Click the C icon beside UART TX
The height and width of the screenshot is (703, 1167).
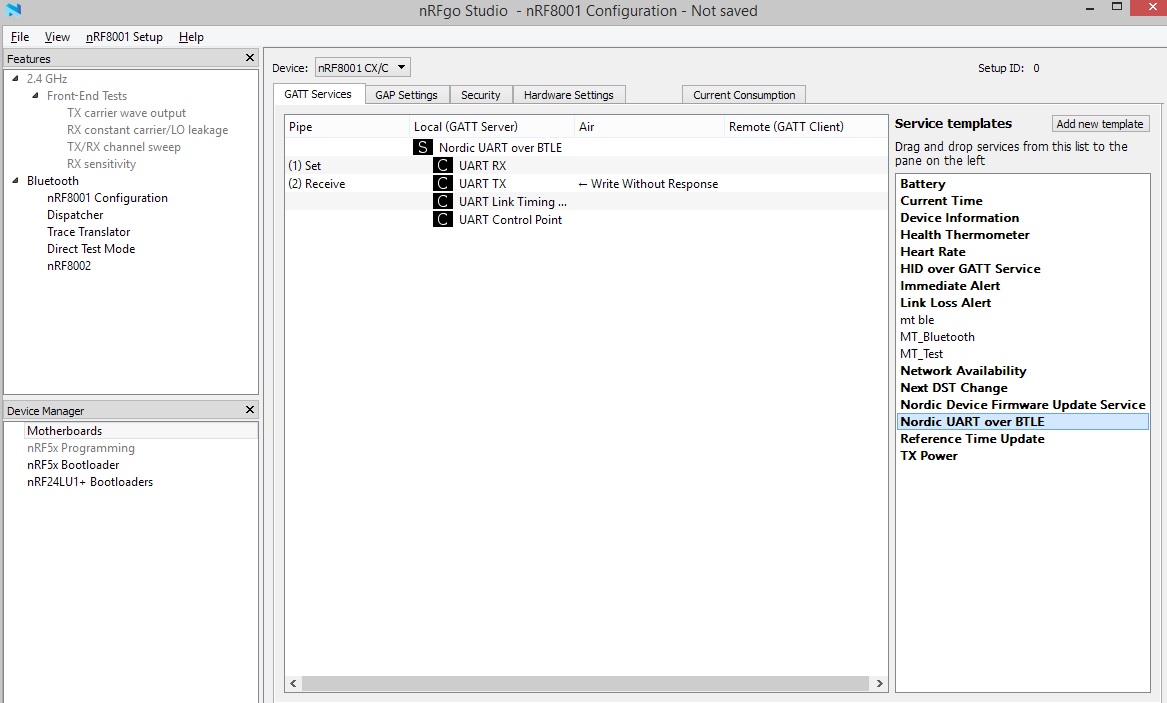443,183
